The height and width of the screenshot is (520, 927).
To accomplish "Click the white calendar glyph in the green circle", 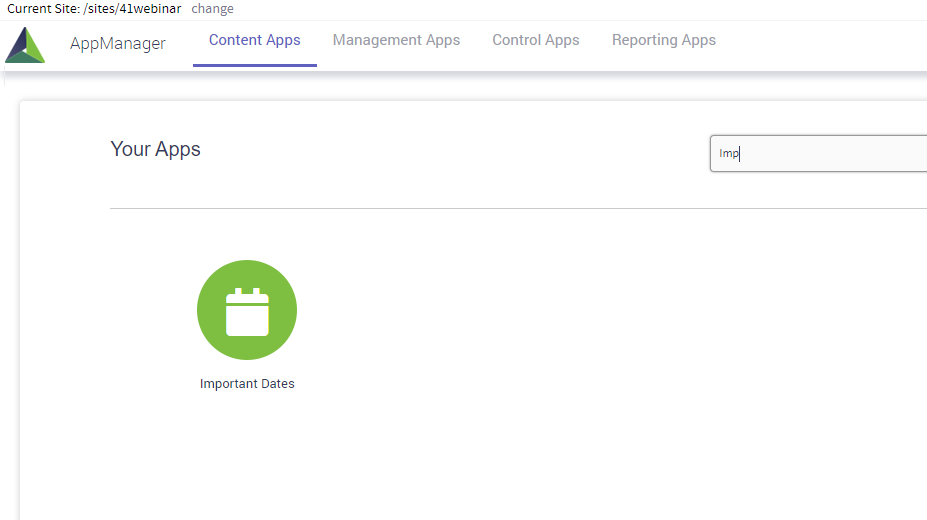I will click(x=247, y=312).
